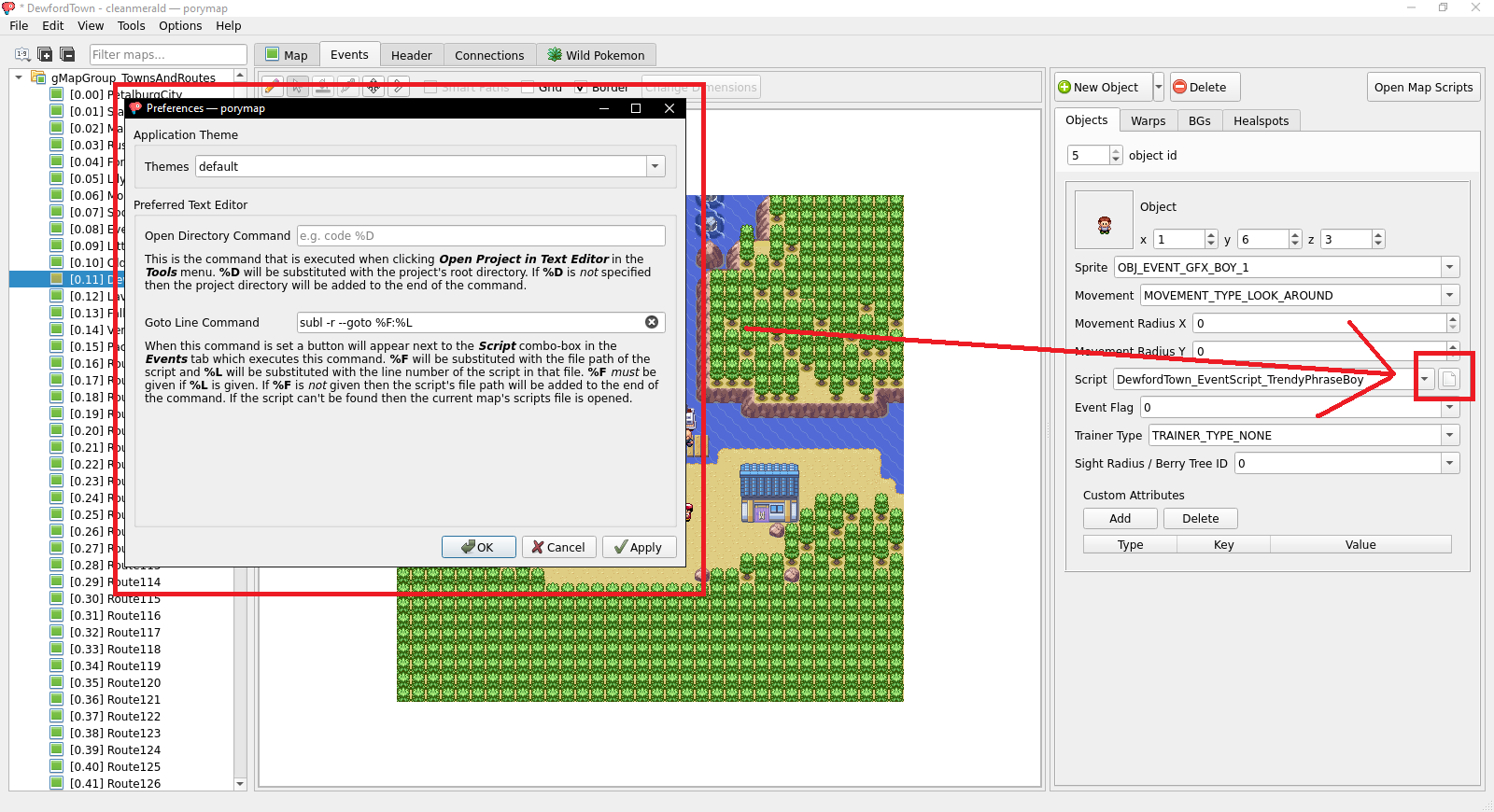Toggle the Grid checkbox
This screenshot has width=1494, height=812.
tap(528, 88)
